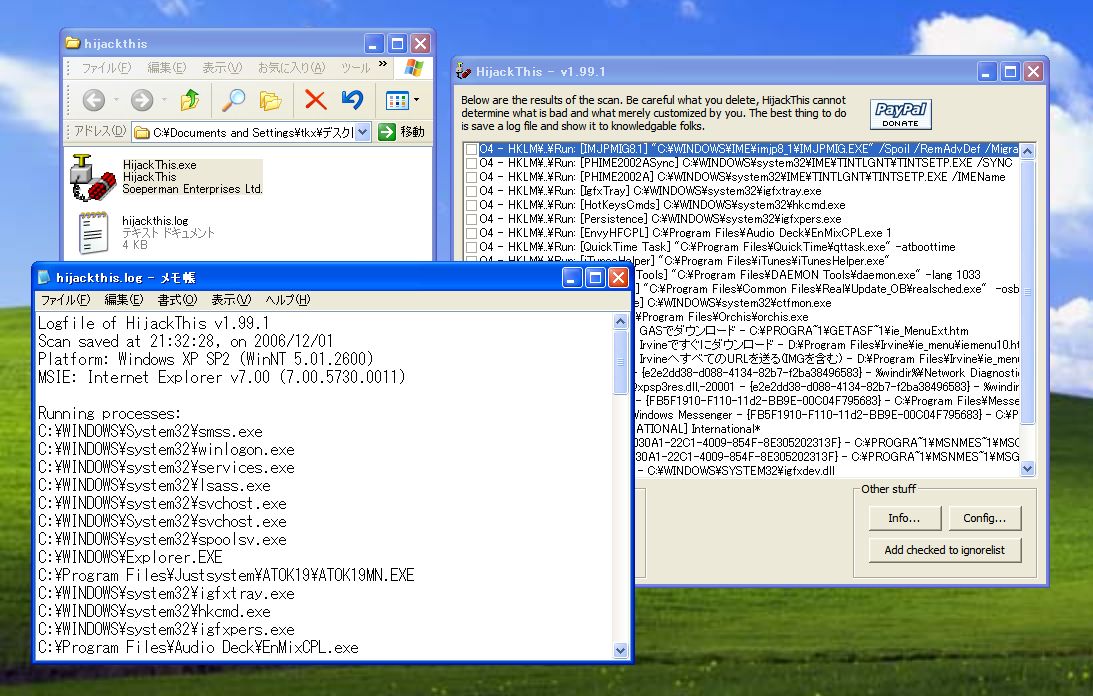Open 書式(O) menu in Notepad
The height and width of the screenshot is (696, 1093).
177,300
